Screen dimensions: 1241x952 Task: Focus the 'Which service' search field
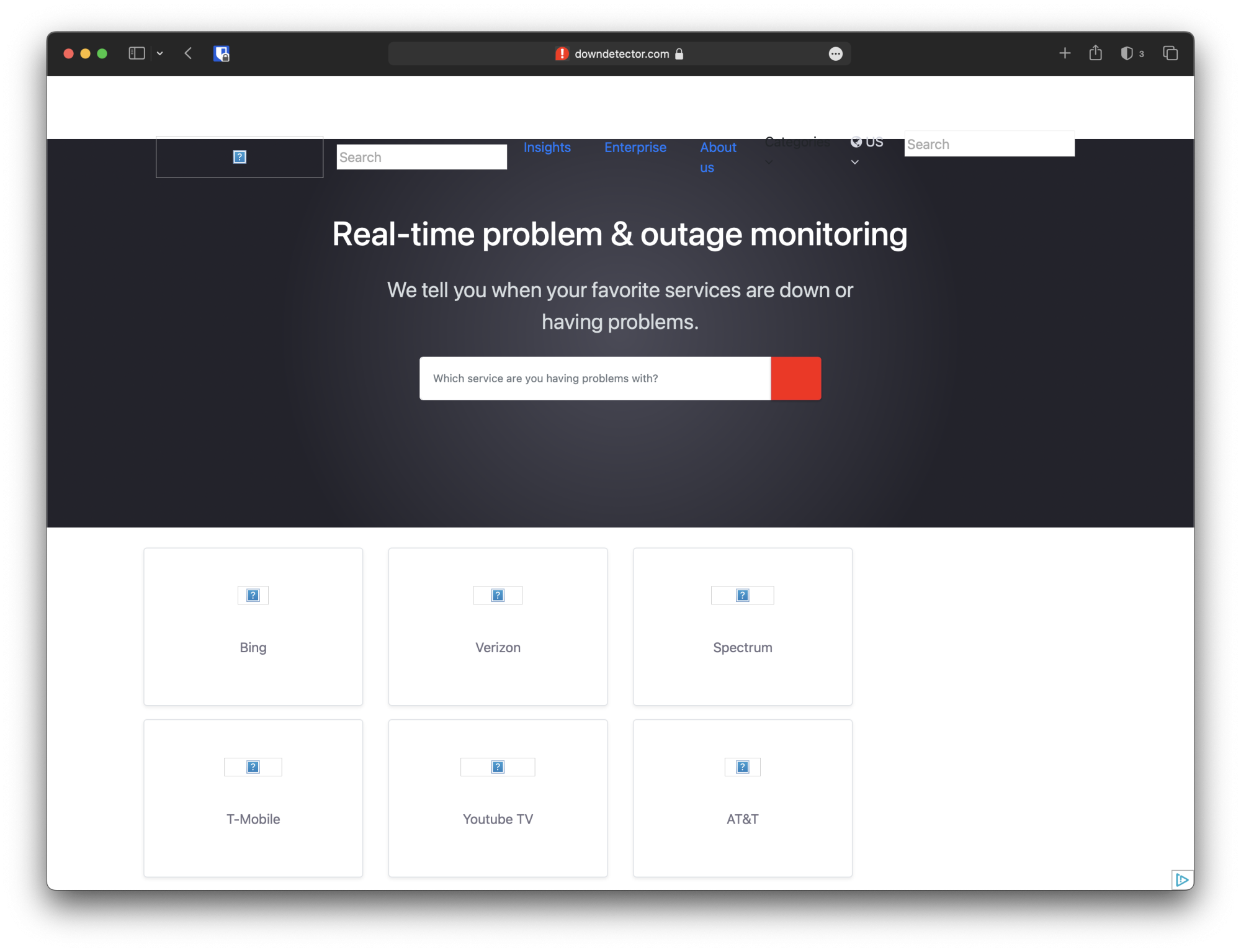(x=594, y=379)
